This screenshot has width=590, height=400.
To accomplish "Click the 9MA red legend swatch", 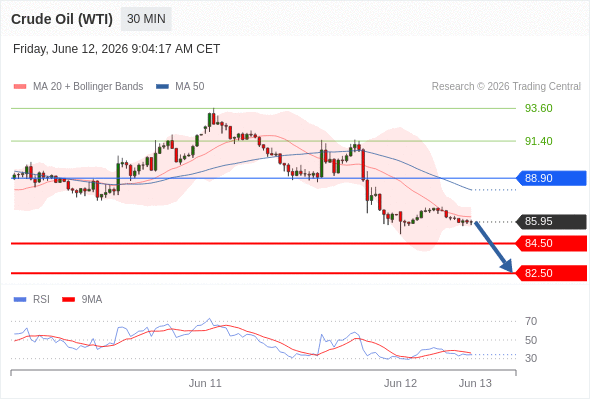I will click(68, 300).
